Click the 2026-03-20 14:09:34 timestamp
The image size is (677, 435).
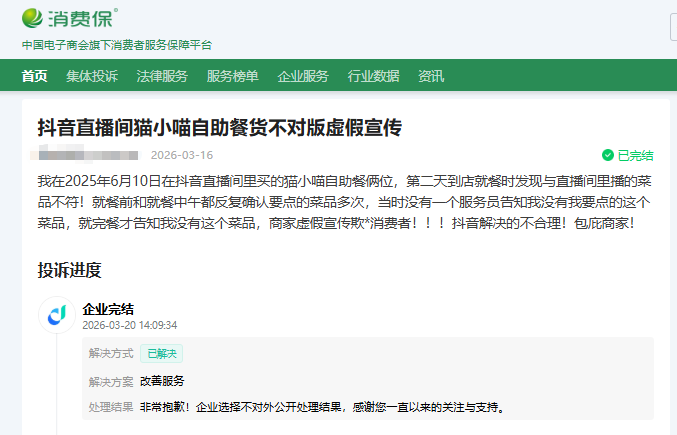pyautogui.click(x=129, y=325)
